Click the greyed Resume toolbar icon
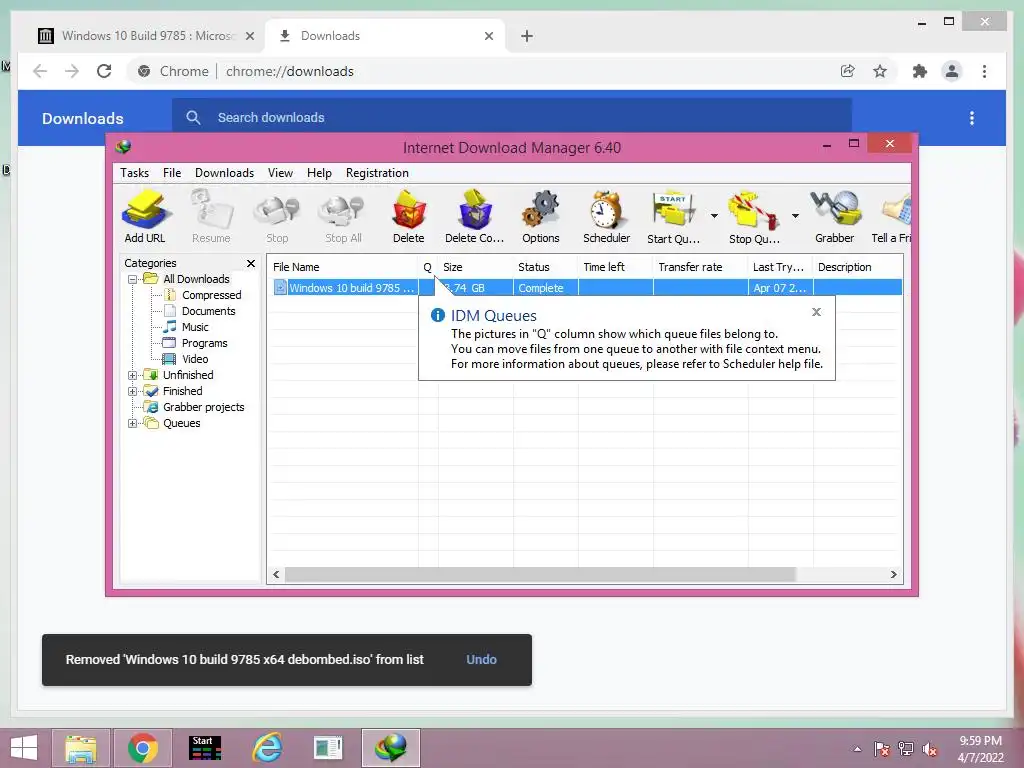 click(211, 217)
